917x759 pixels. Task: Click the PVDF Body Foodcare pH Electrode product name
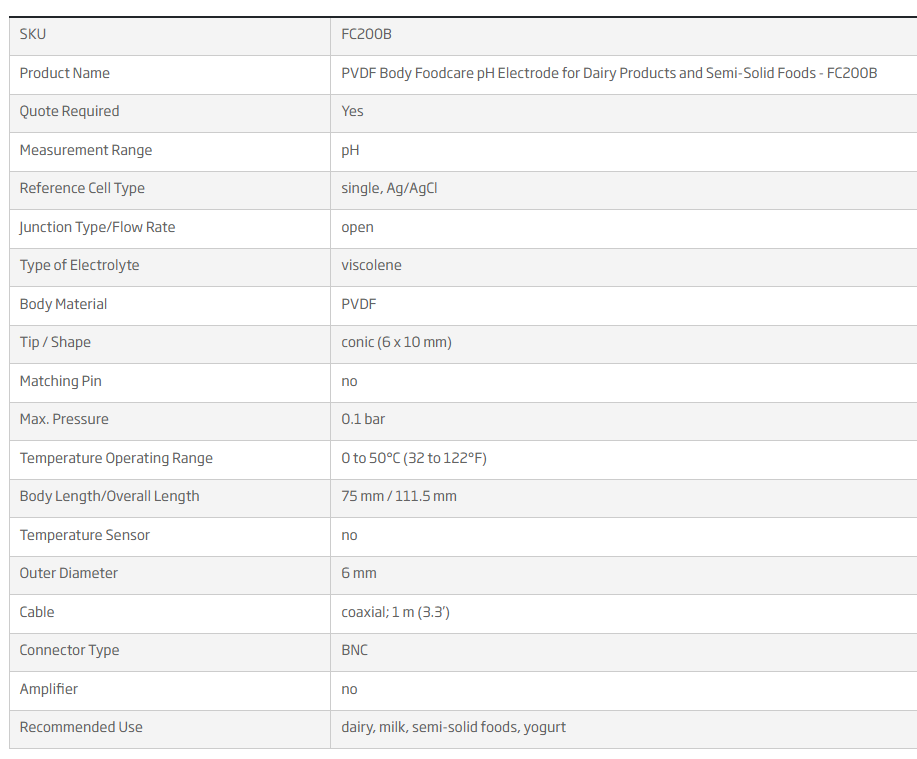(609, 73)
